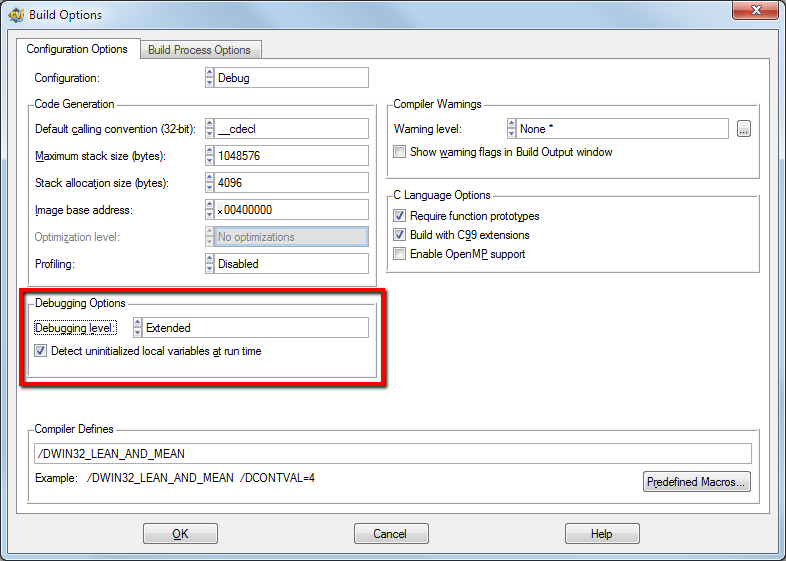Click the Image base address spinner arrows
Screen dimensions: 786x561
click(209, 210)
